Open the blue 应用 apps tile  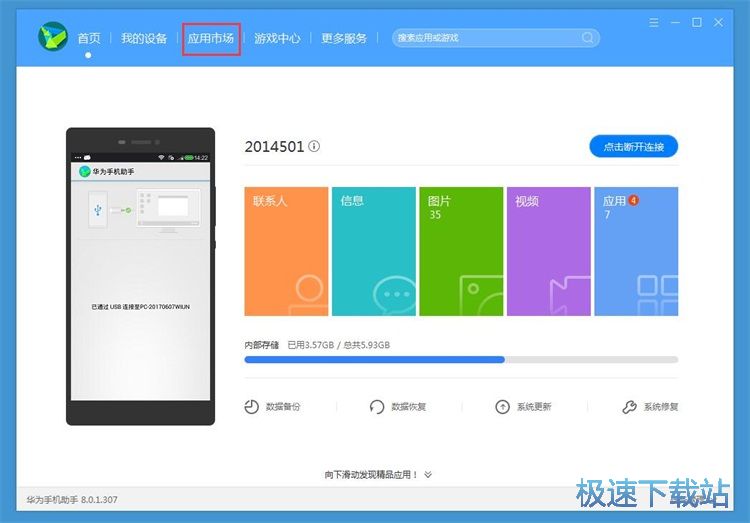point(636,251)
